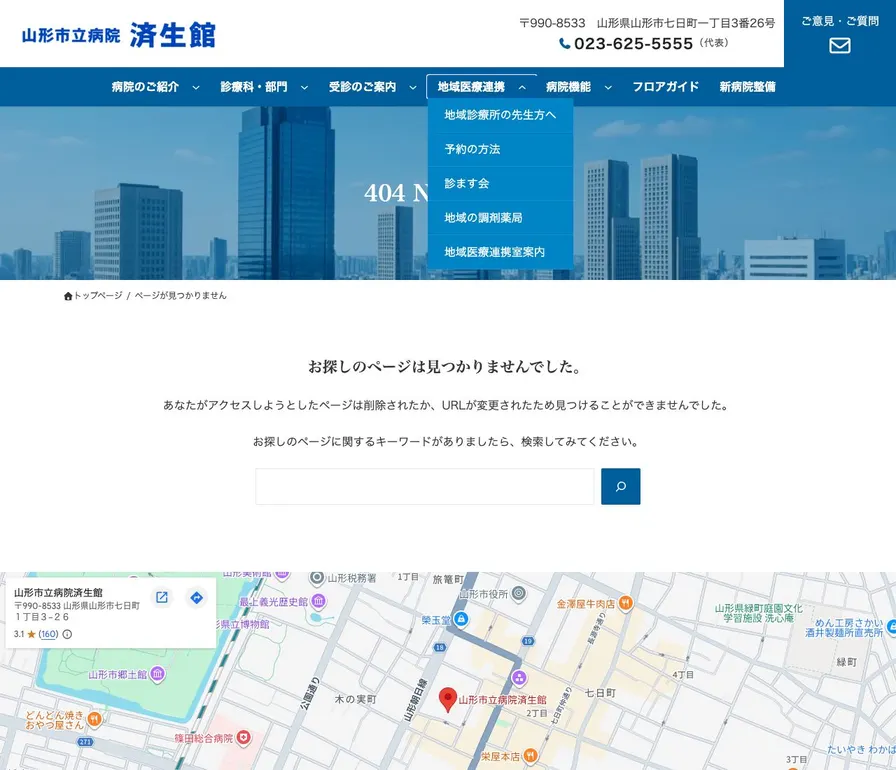
Task: Click the info icon beside reviews count
Action: [67, 634]
